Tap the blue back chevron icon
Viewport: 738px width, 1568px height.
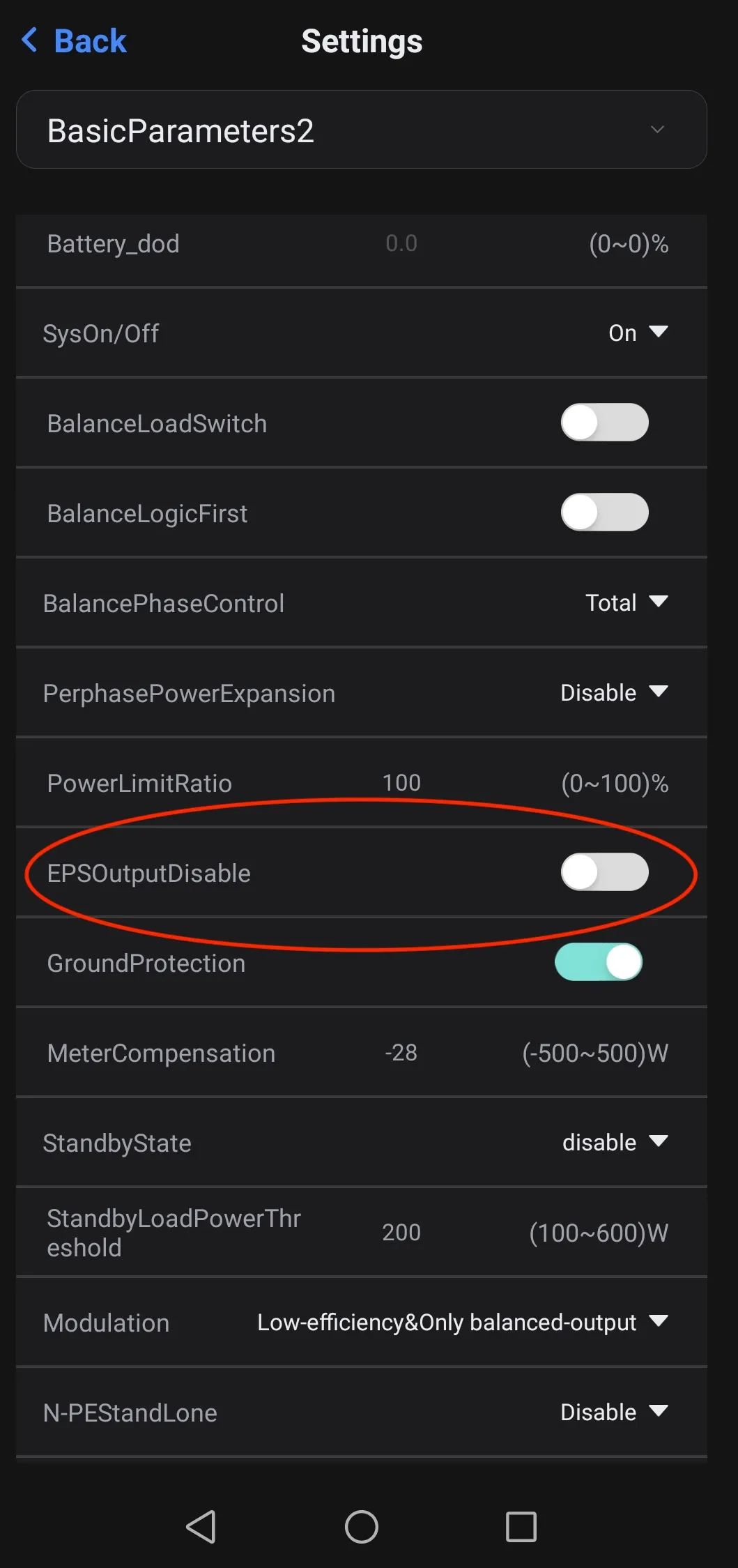click(29, 40)
